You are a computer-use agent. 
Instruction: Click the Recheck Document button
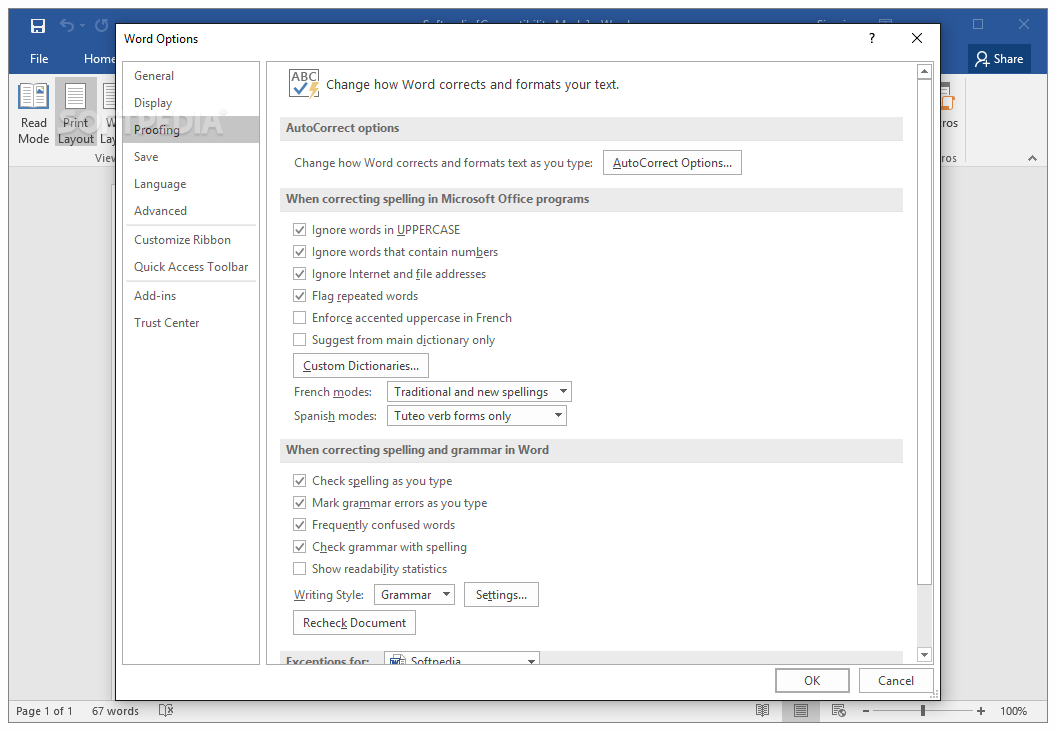click(354, 623)
